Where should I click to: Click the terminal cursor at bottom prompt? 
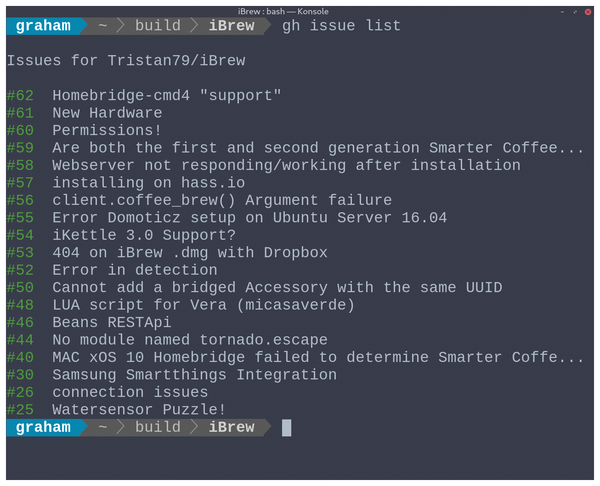[287, 428]
